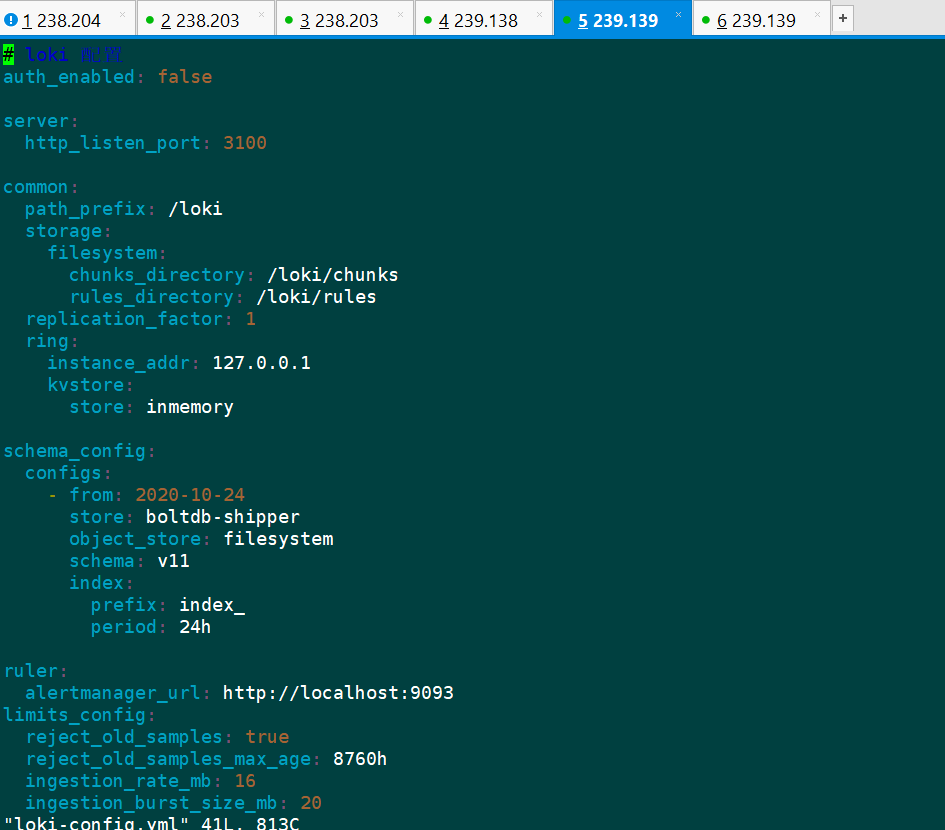Open a new session tab with plus button

point(843,19)
